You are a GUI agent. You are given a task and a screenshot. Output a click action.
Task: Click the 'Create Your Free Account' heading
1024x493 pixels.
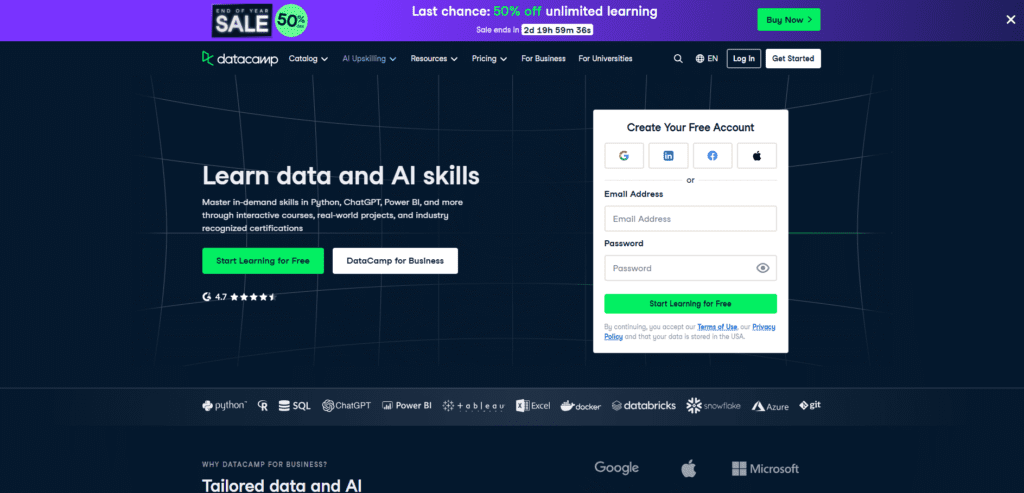[690, 127]
